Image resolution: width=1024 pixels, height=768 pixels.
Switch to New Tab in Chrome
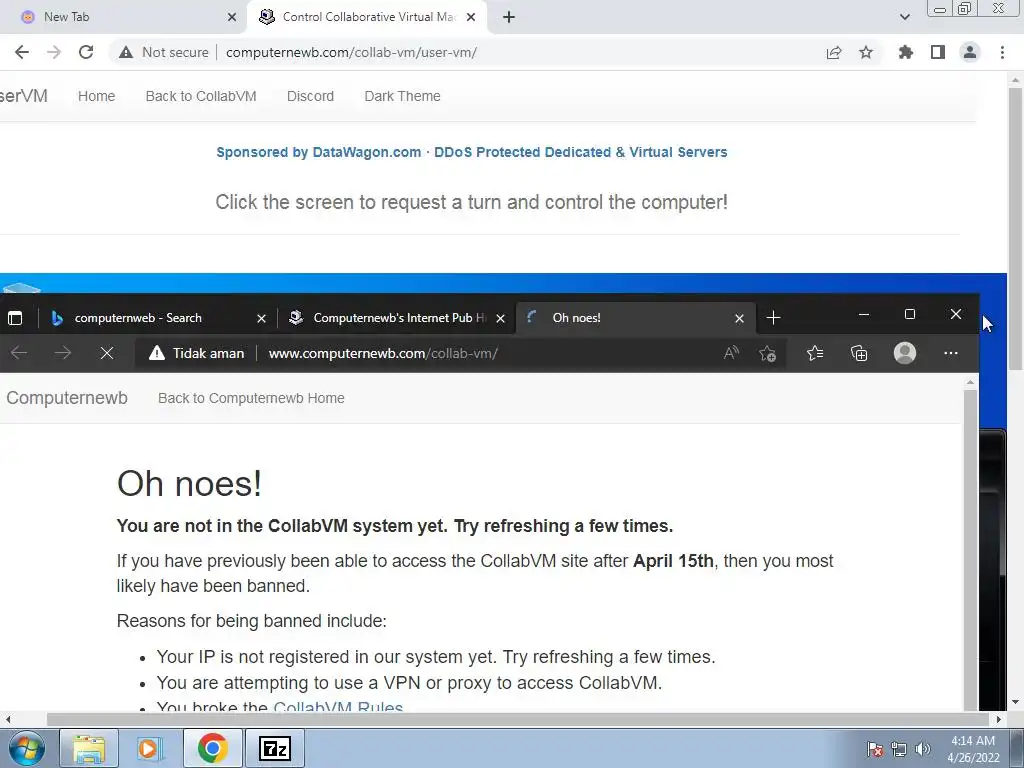124,17
